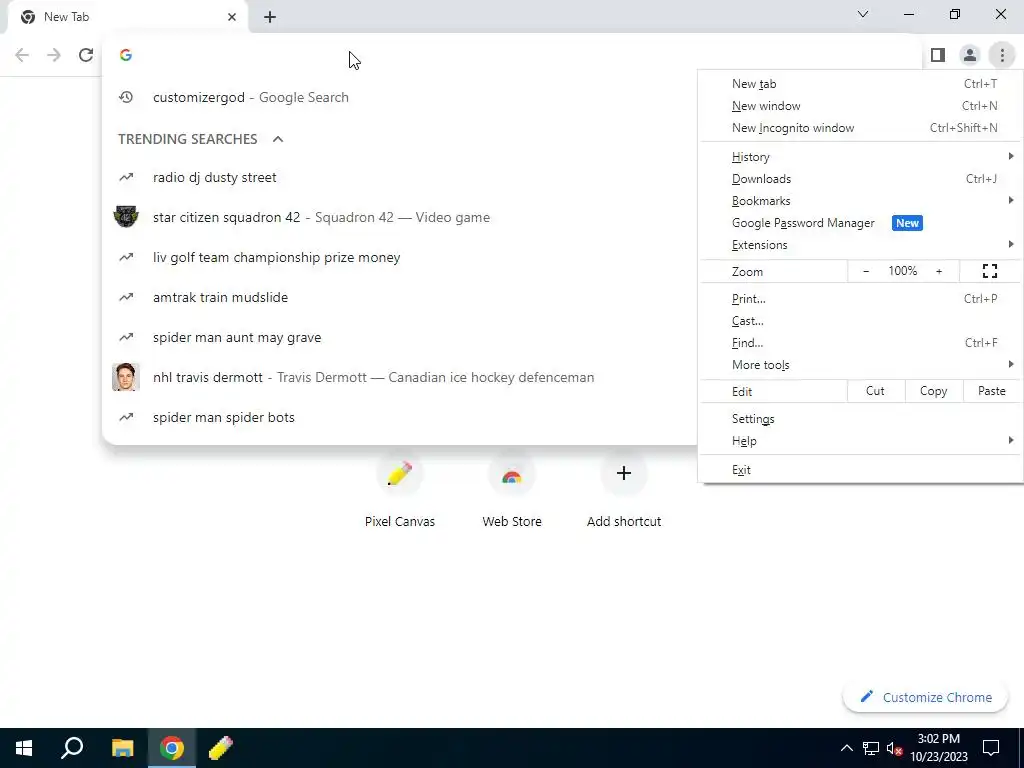1024x768 pixels.
Task: Show hidden system tray icons
Action: pos(846,748)
